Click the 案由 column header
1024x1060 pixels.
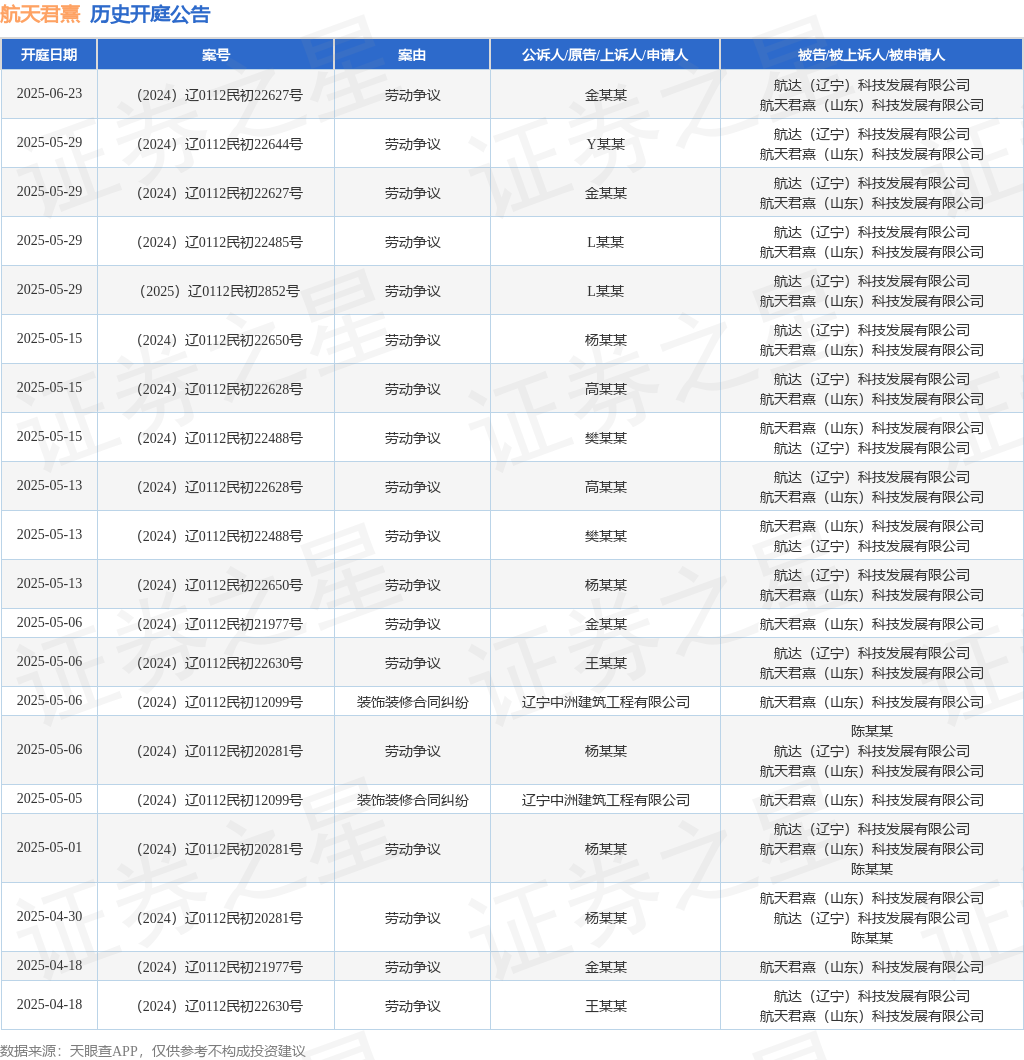[x=412, y=55]
